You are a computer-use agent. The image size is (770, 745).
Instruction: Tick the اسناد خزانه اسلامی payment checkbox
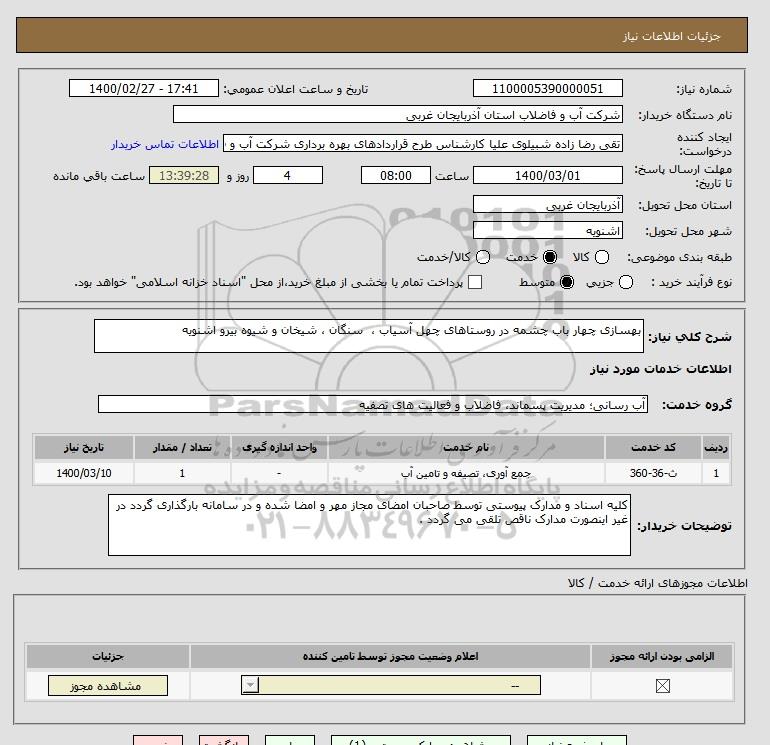point(475,282)
